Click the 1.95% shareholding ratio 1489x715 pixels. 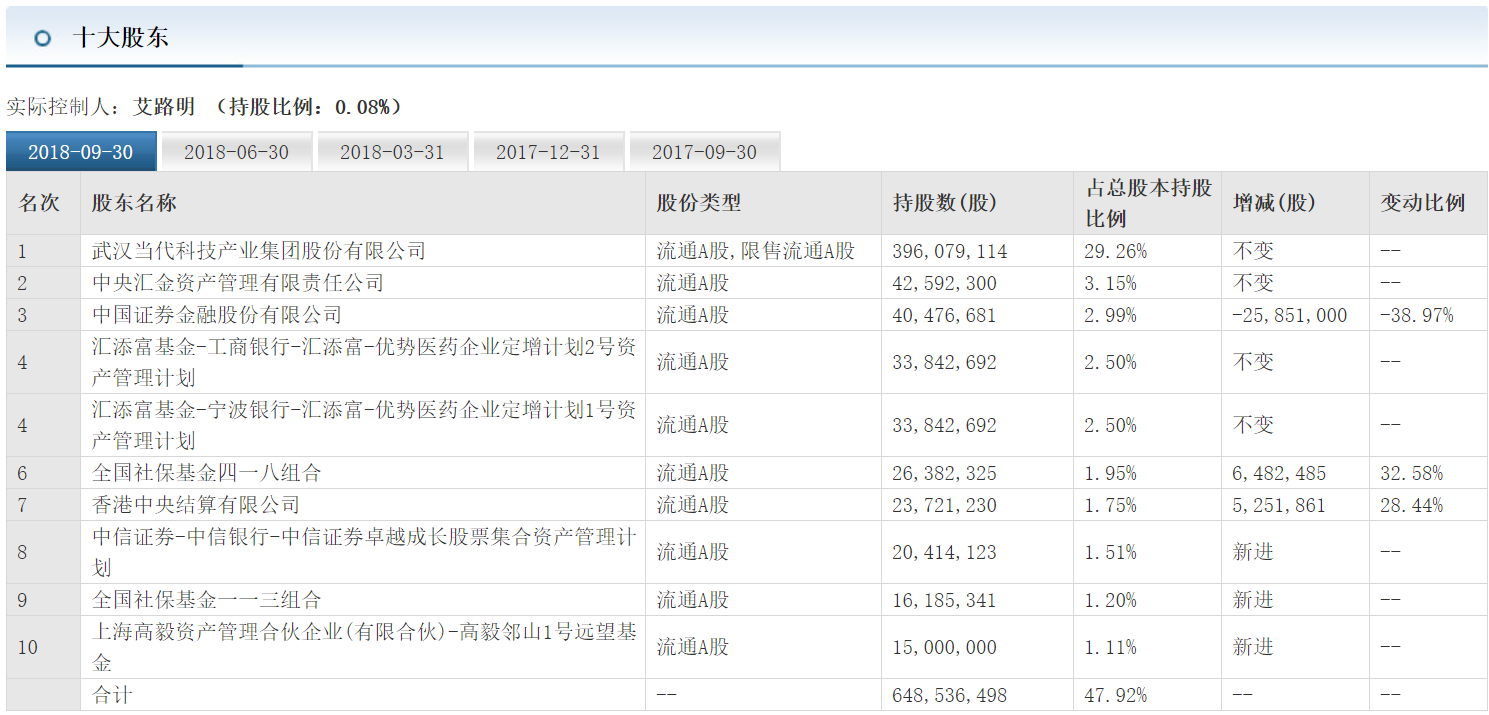pyautogui.click(x=1111, y=473)
